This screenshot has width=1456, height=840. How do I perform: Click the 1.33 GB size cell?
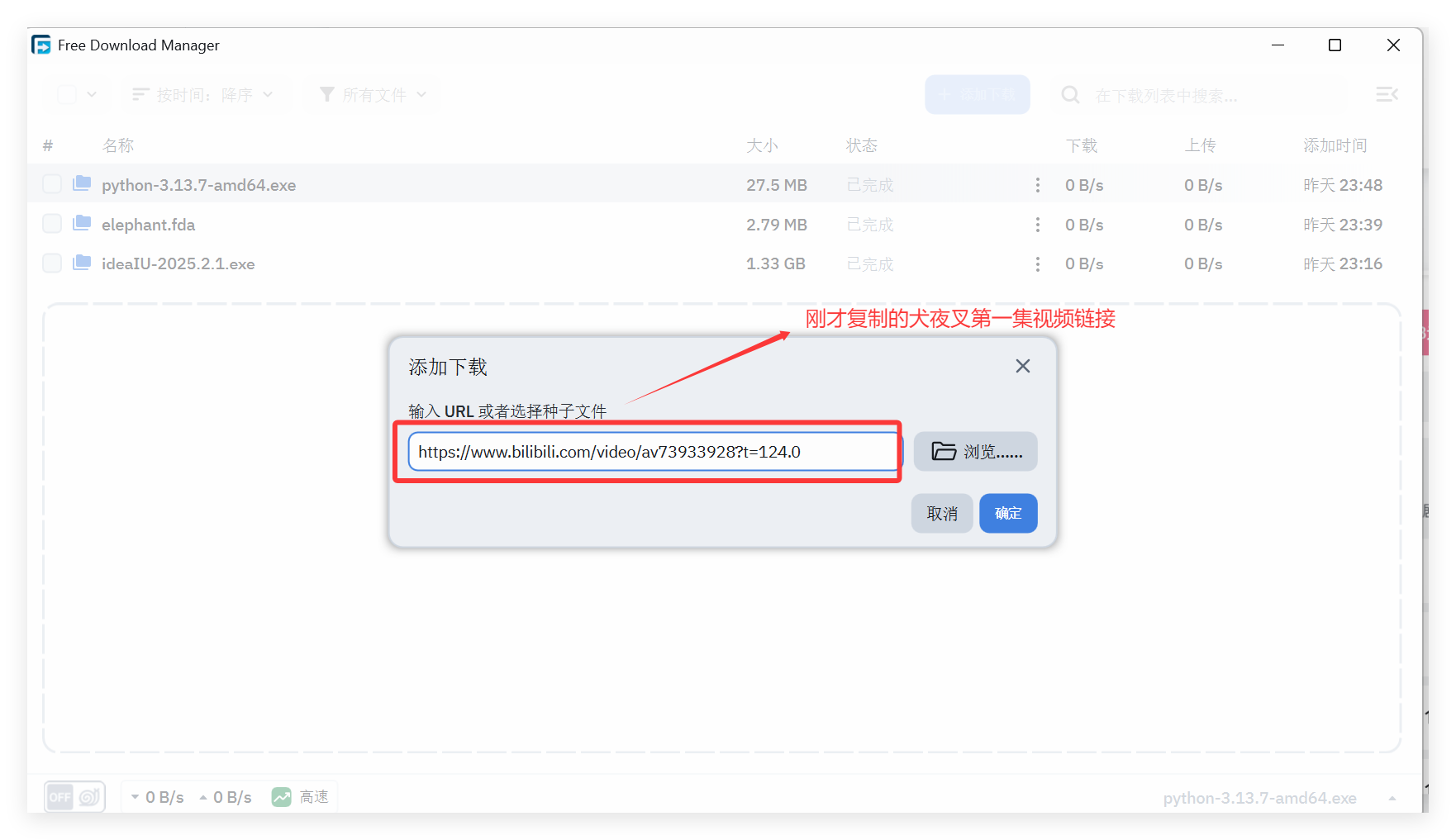click(x=776, y=264)
